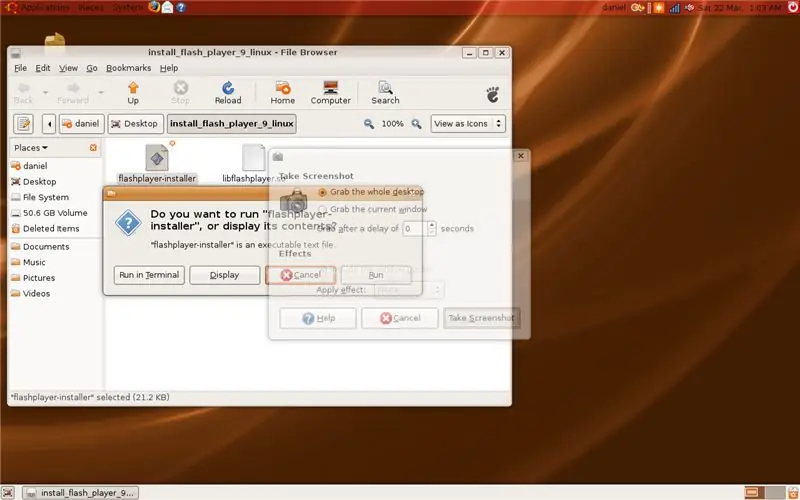Open the Back history dropdown arrow
Image resolution: width=800 pixels, height=500 pixels.
(x=45, y=92)
